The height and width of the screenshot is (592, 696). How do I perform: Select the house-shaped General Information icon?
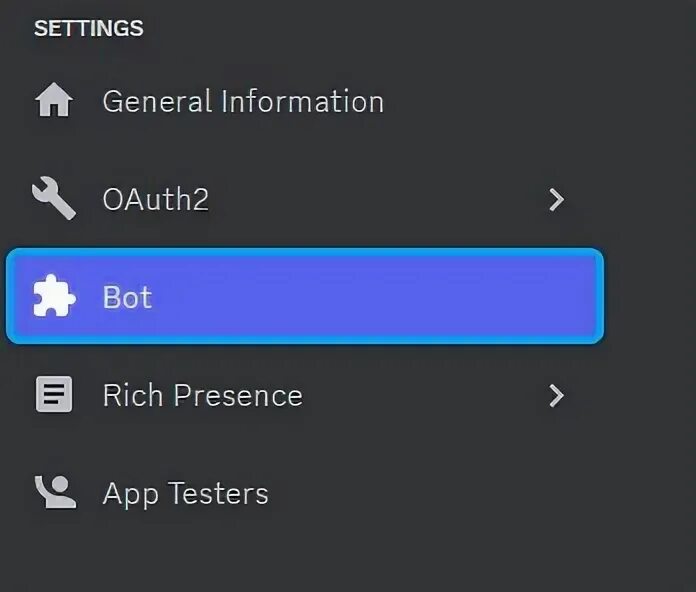point(54,101)
